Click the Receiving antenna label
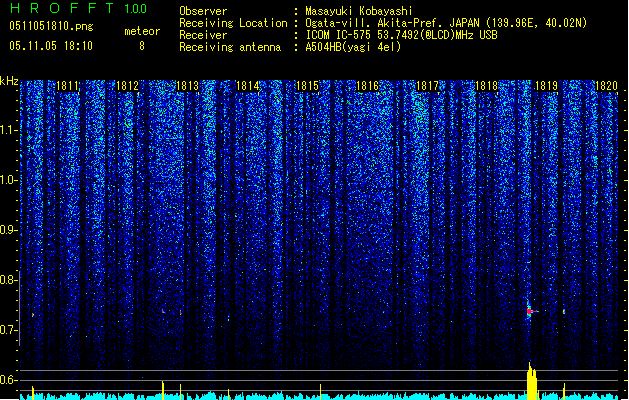 click(230, 47)
